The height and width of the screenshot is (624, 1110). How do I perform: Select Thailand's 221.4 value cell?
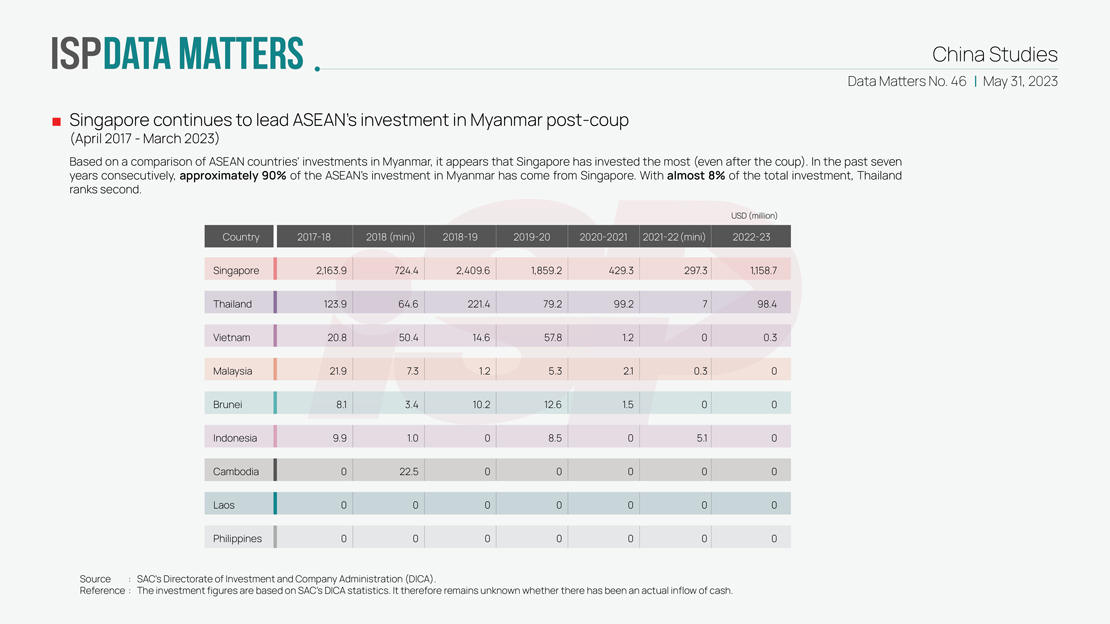click(x=474, y=304)
